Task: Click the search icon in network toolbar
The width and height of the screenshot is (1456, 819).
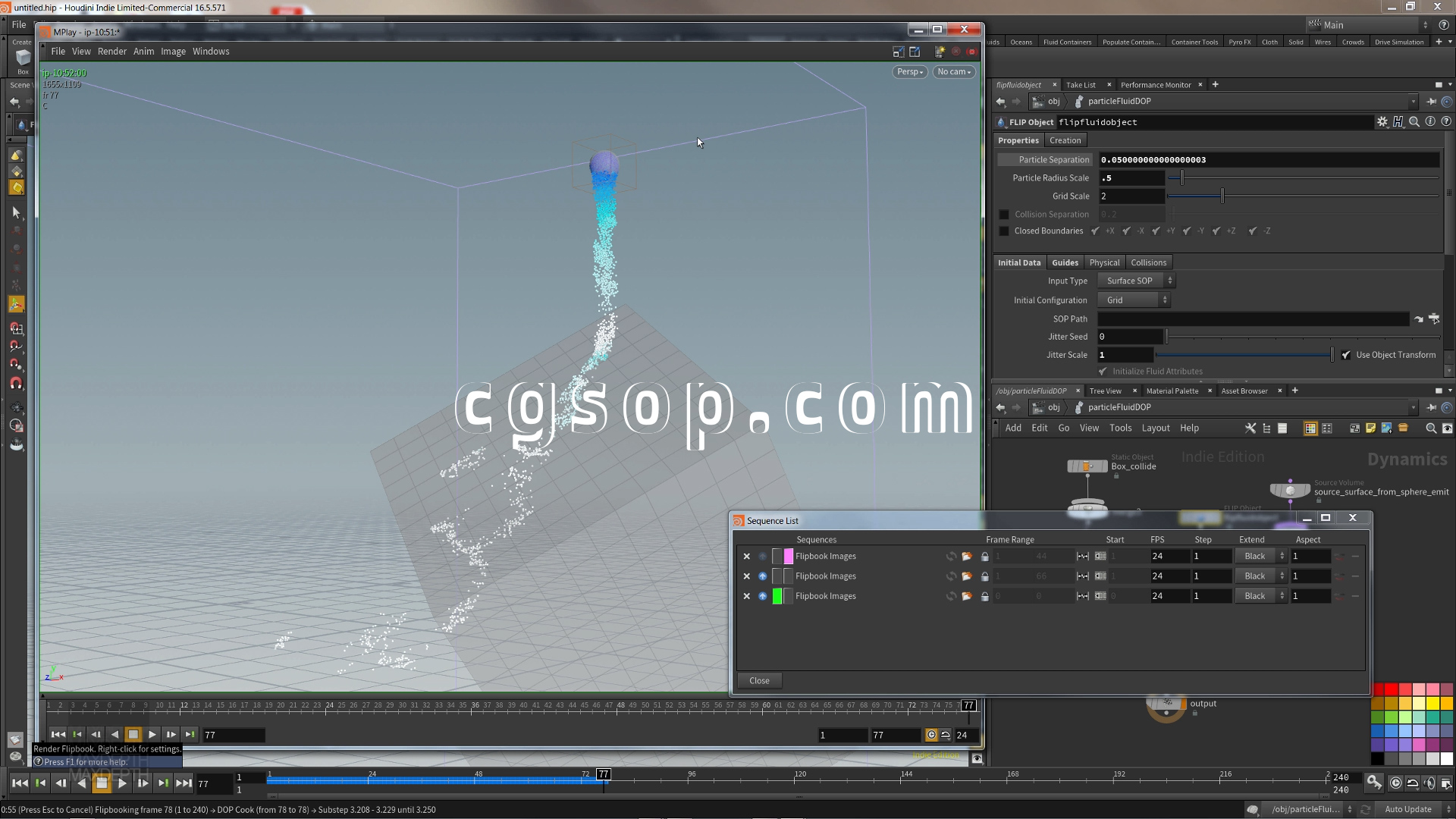Action: point(1431,428)
